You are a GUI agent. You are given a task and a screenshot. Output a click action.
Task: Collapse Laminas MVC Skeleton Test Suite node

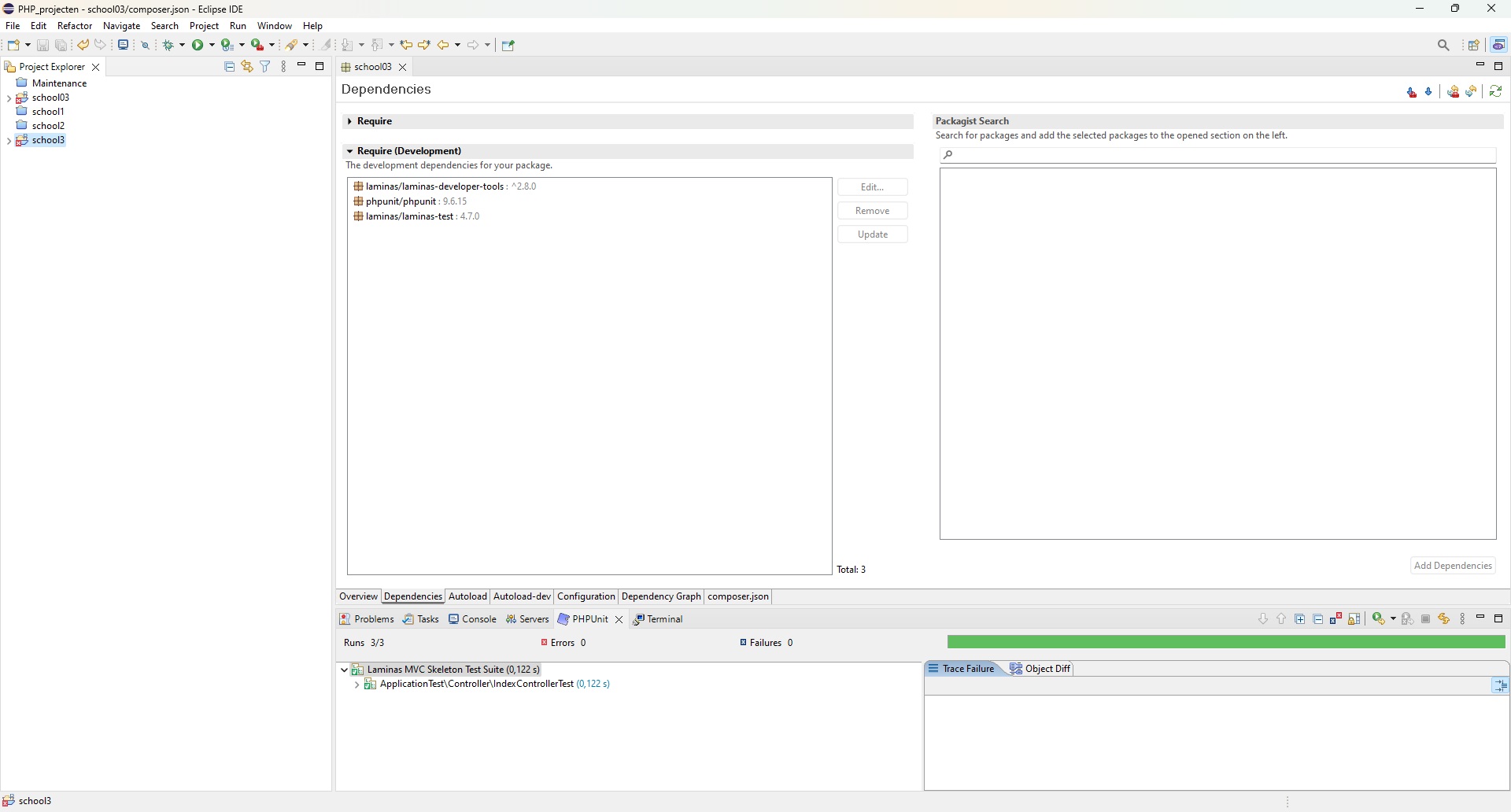coord(344,670)
